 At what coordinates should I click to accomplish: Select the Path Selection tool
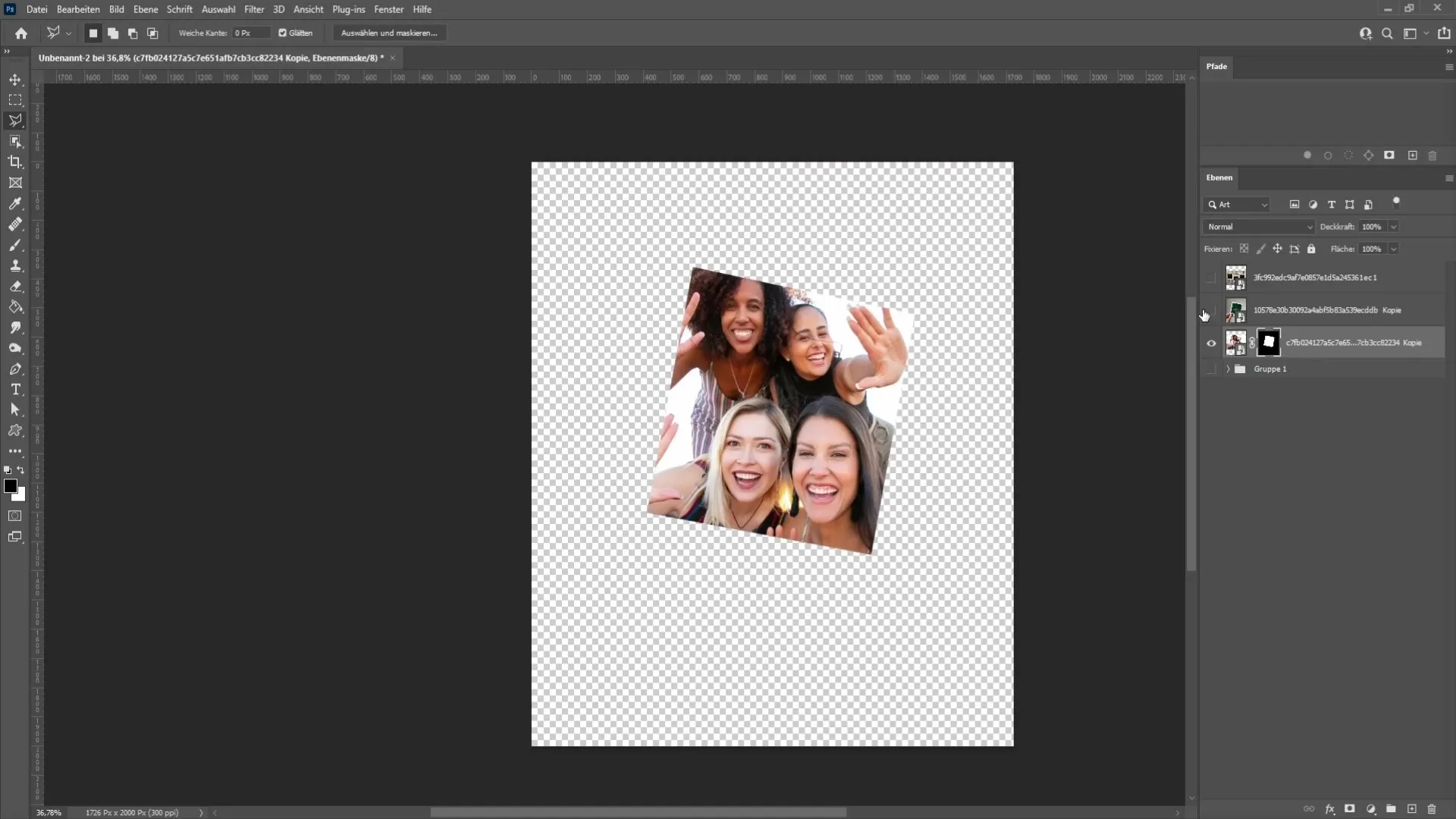pyautogui.click(x=15, y=409)
